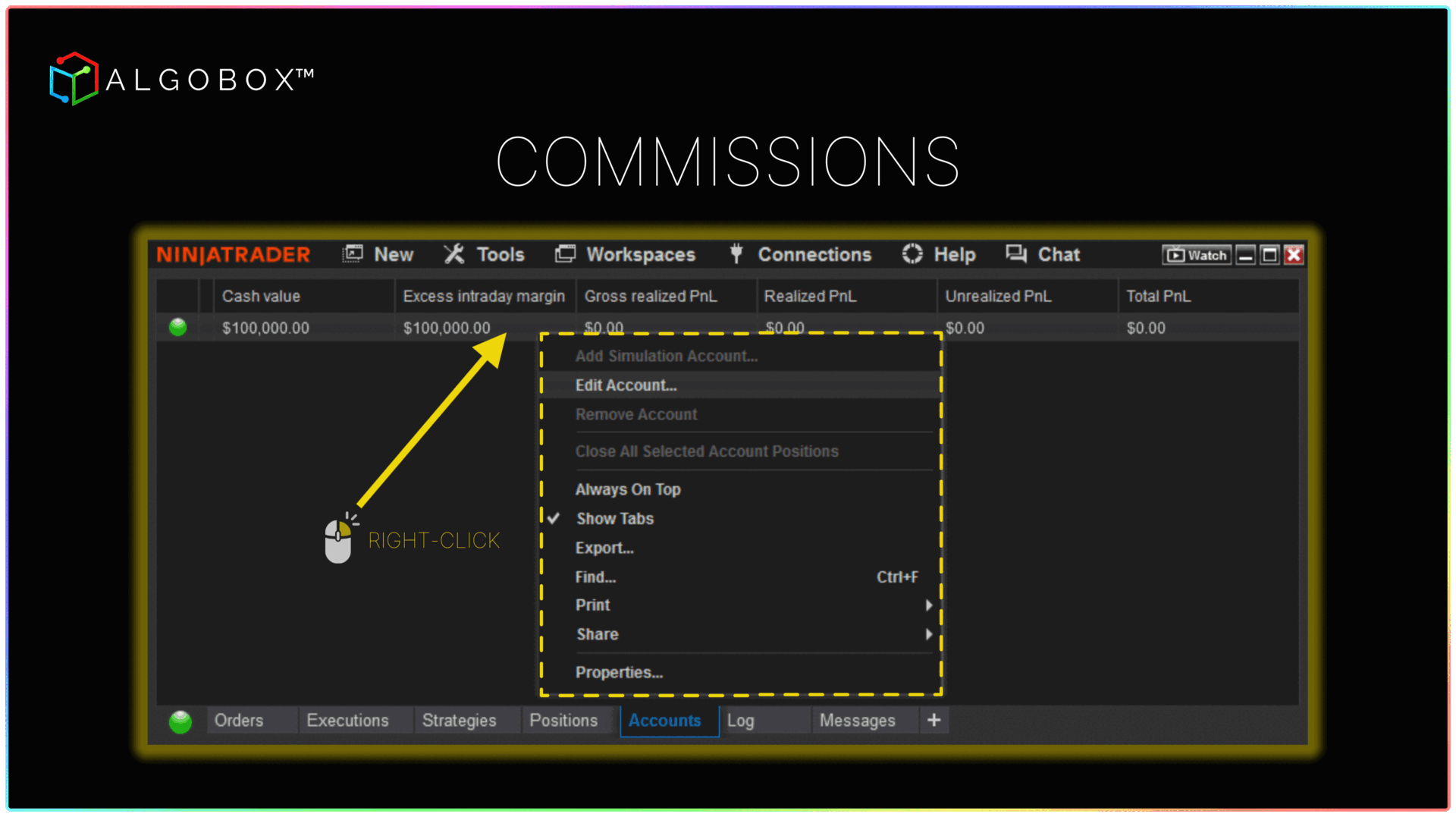Click the New window icon
Image resolution: width=1456 pixels, height=817 pixels.
353,254
